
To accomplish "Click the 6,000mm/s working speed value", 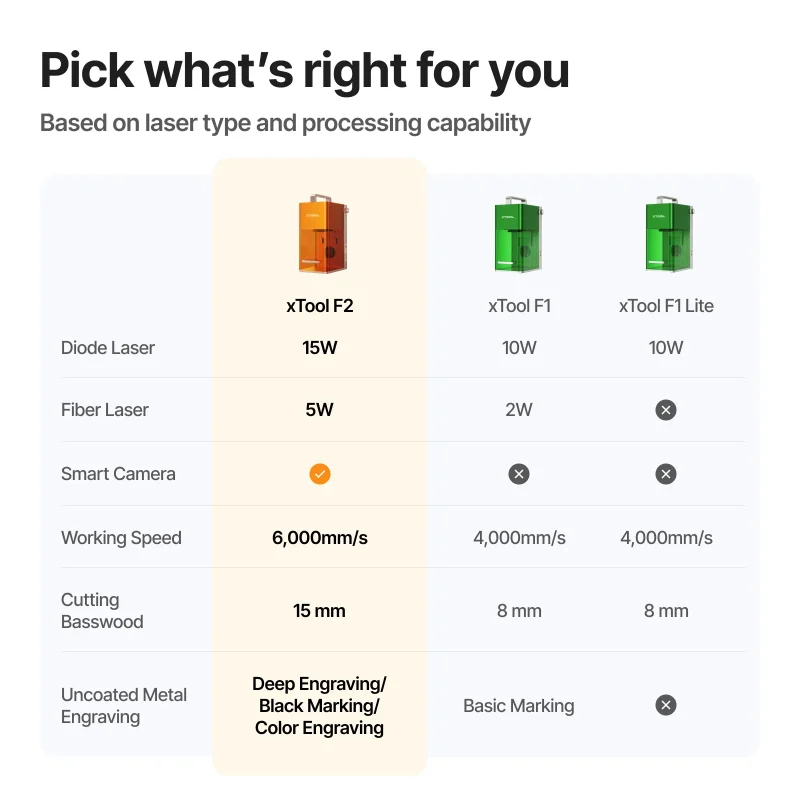I will [320, 538].
